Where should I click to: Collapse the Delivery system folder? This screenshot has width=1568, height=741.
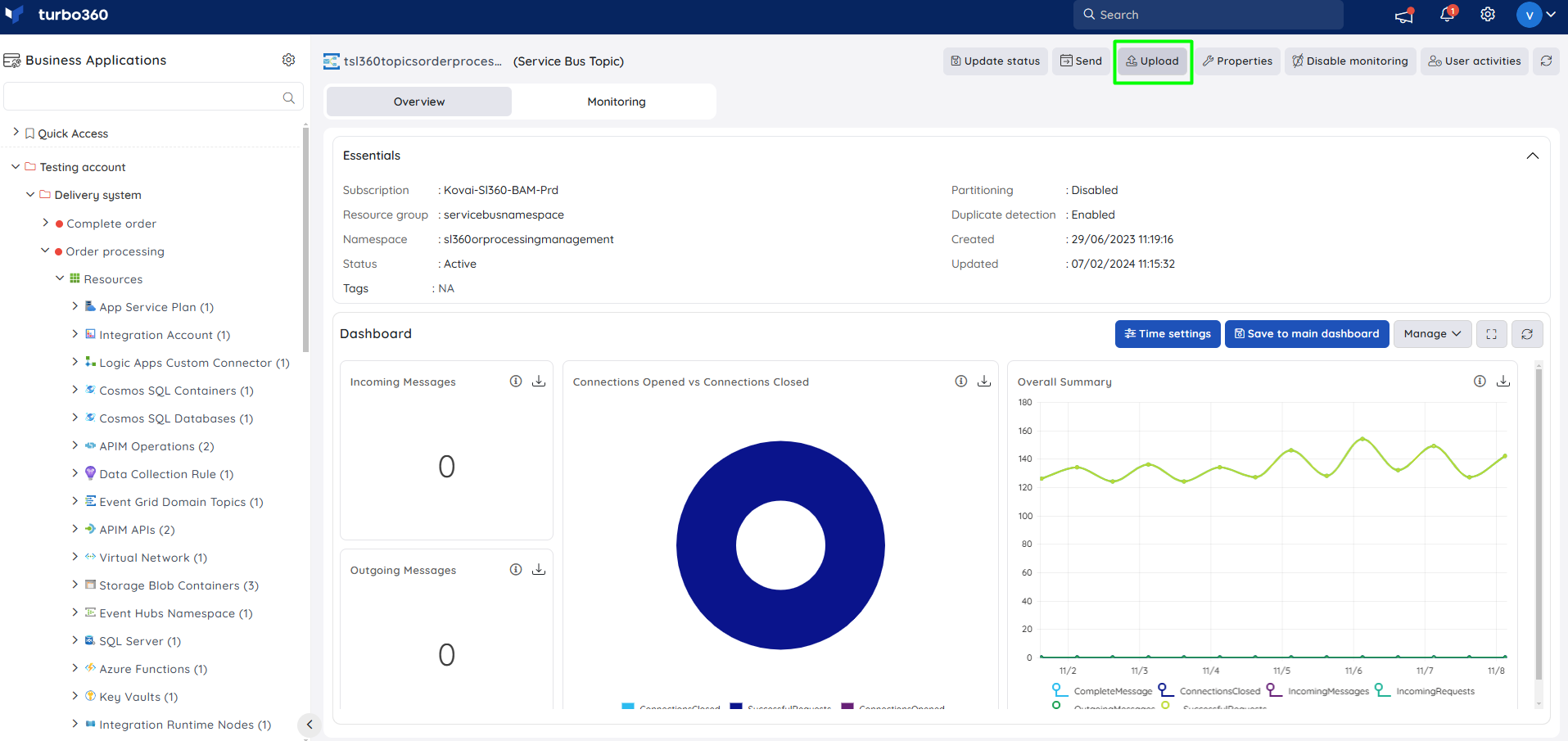tap(30, 194)
